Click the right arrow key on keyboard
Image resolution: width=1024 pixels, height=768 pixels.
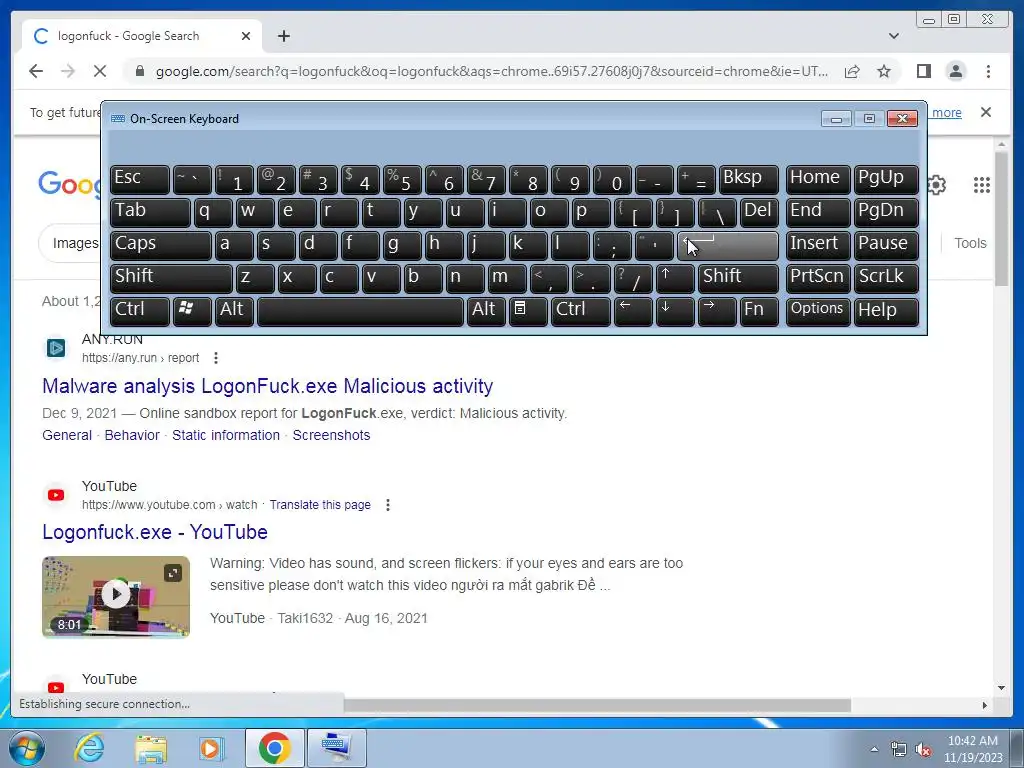[x=716, y=312]
